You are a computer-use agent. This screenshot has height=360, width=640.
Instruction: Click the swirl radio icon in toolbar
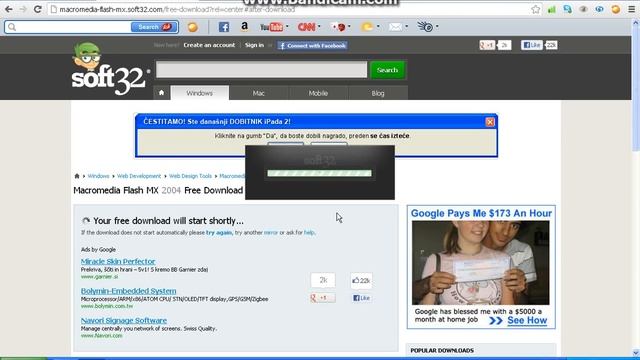click(x=425, y=27)
